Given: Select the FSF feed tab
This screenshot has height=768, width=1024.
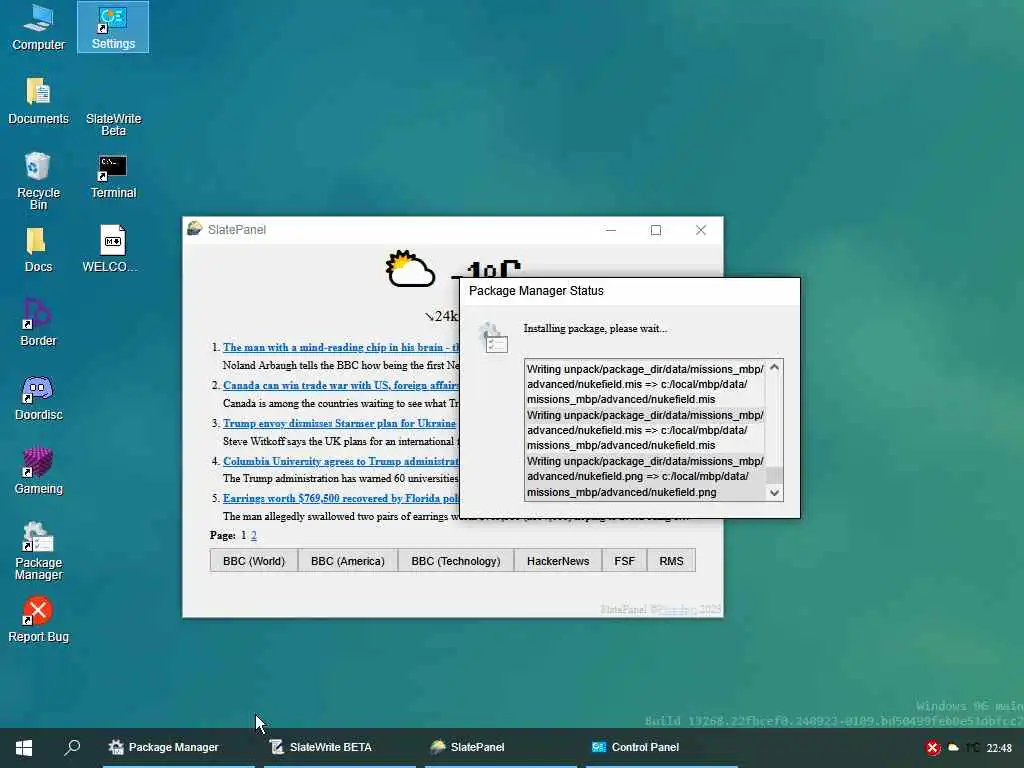Looking at the screenshot, I should click(x=624, y=561).
